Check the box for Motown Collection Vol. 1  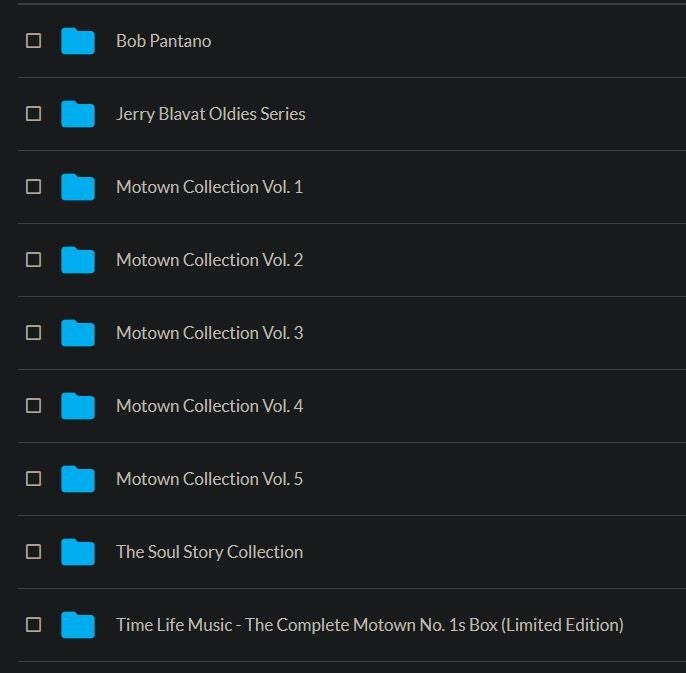click(33, 187)
